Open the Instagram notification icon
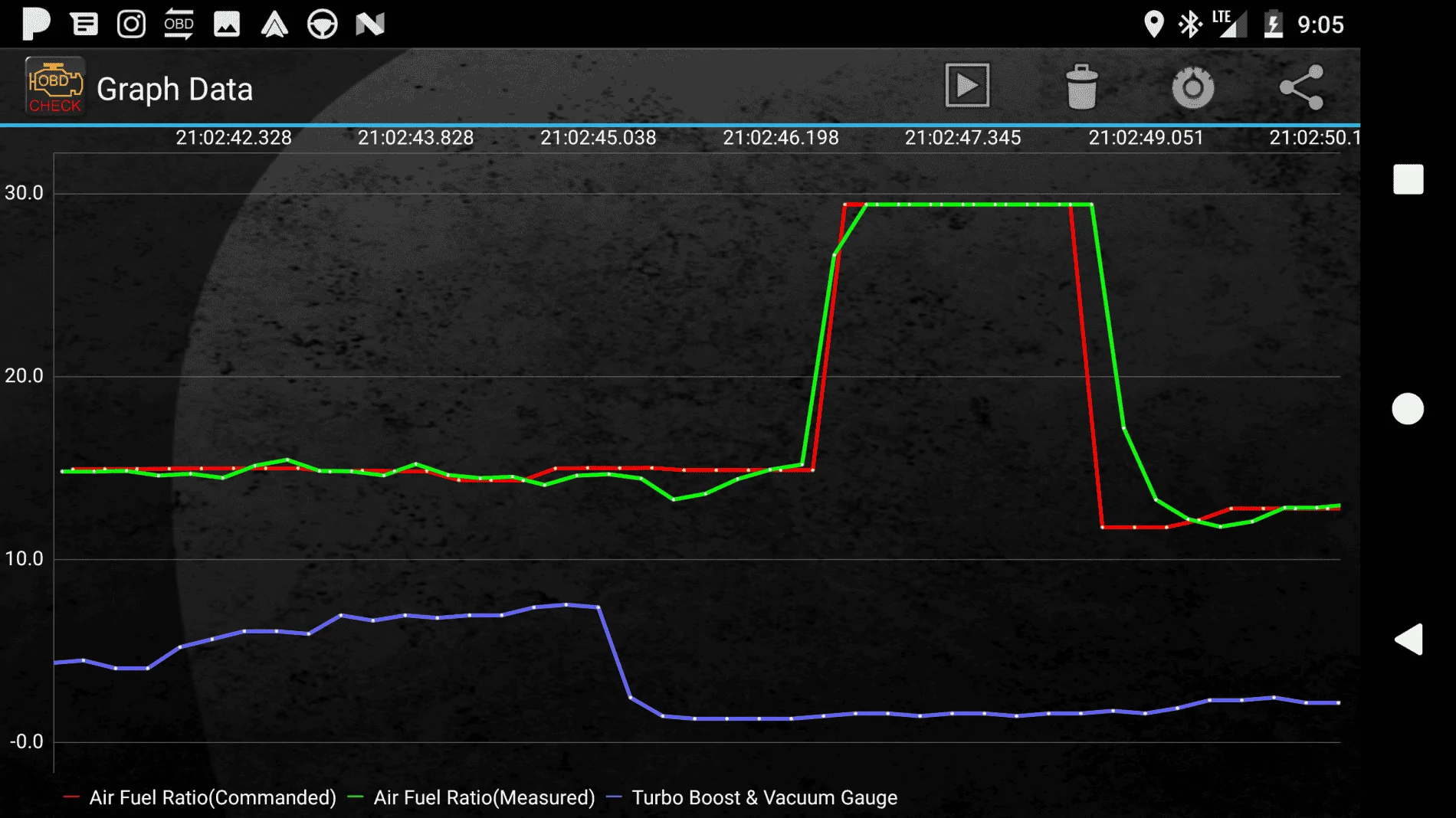This screenshot has height=818, width=1456. [131, 25]
